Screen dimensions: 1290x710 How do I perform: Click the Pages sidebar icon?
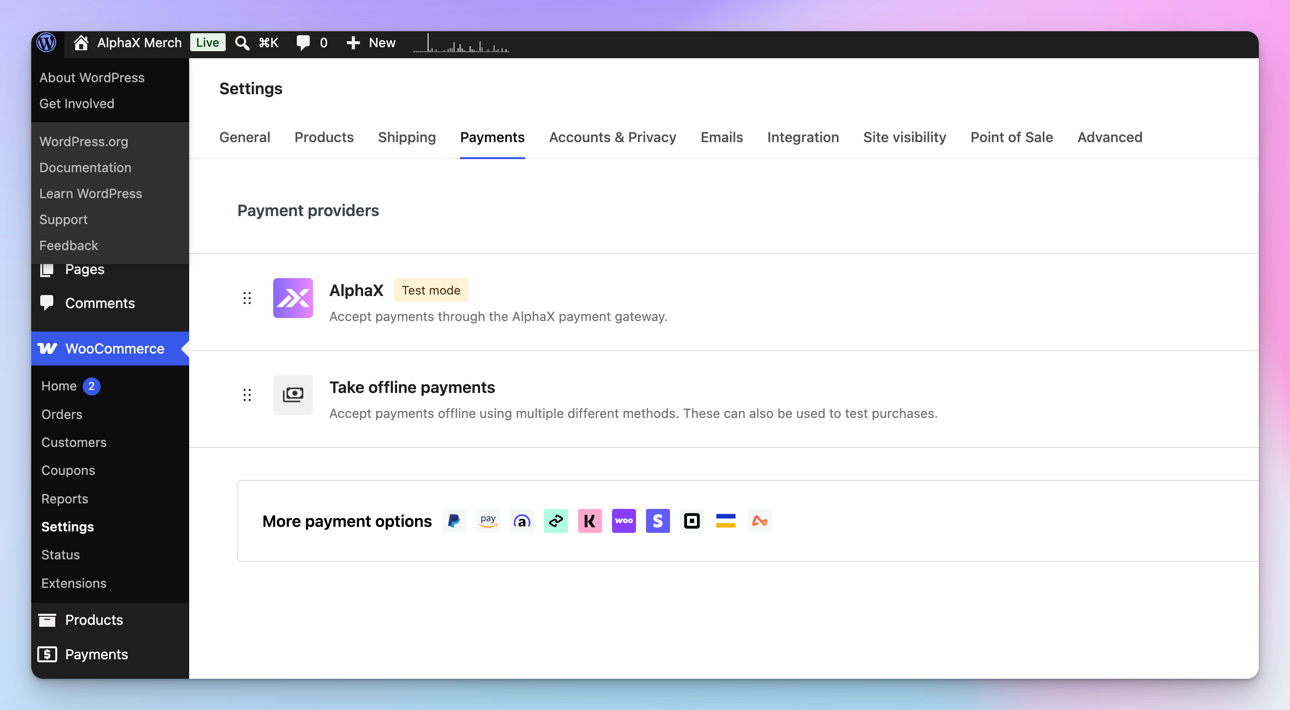(47, 270)
